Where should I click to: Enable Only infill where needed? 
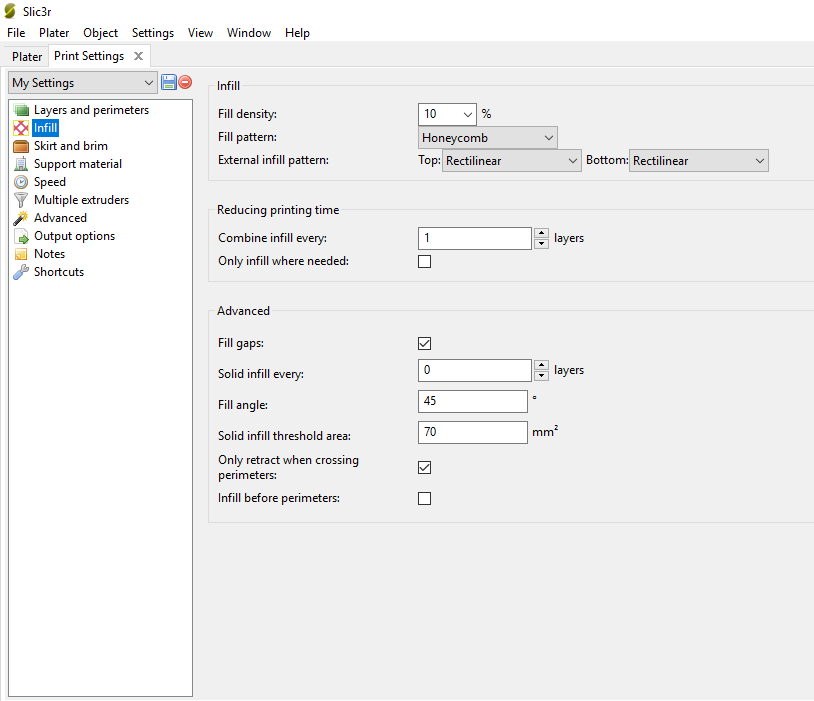click(x=424, y=262)
